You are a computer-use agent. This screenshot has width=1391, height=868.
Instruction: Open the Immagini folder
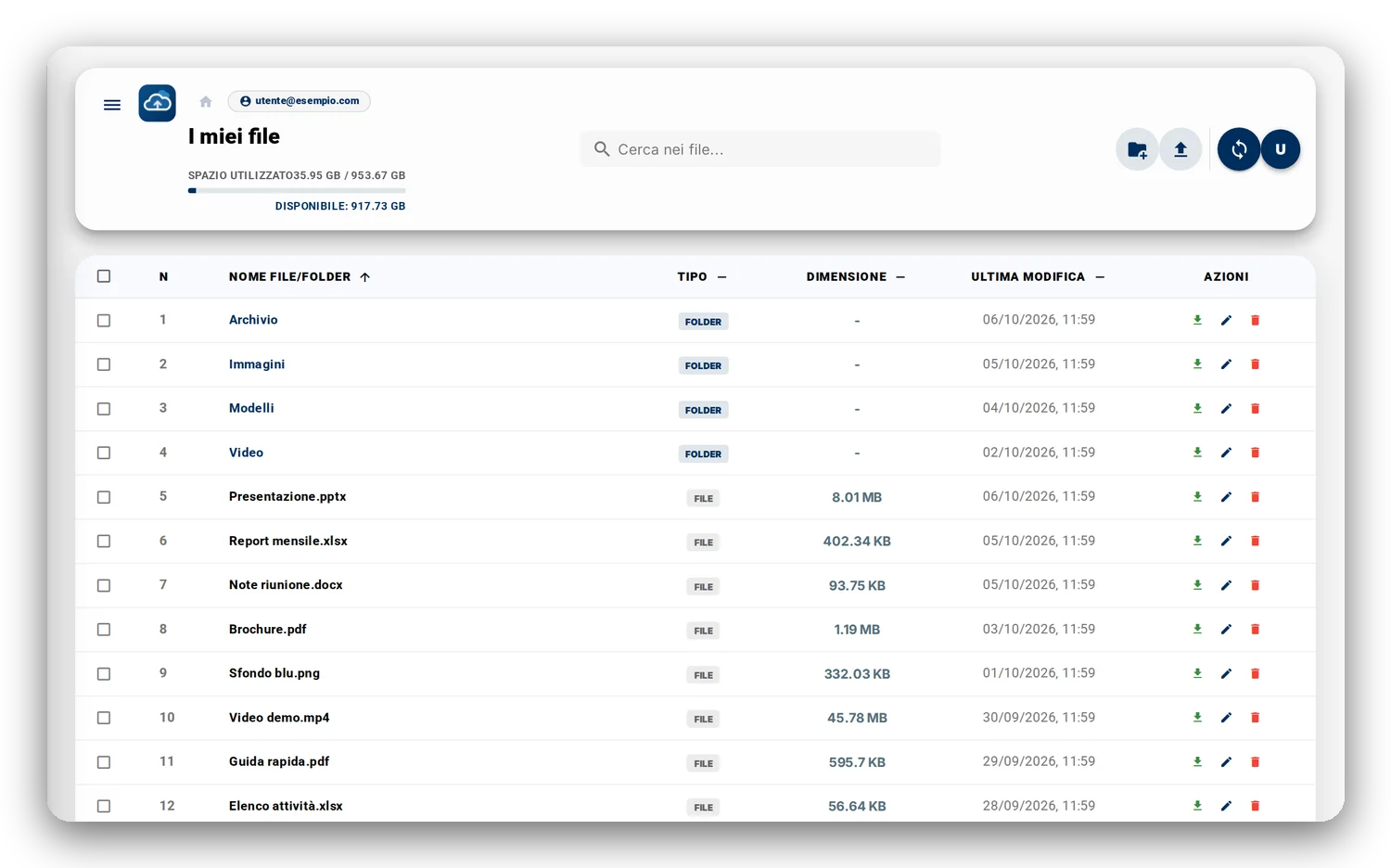pos(257,364)
